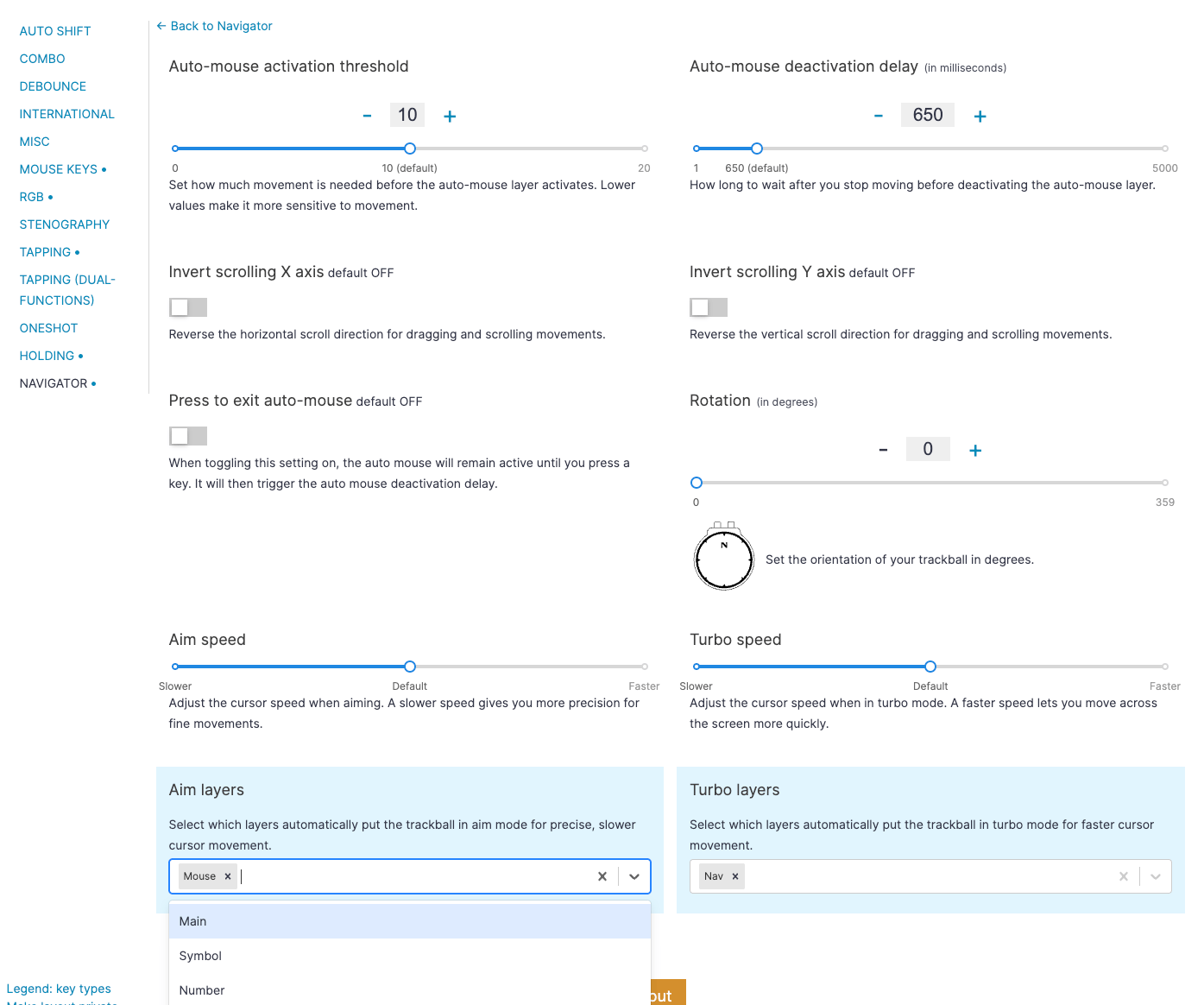Select Symbol from the layers dropdown list
The image size is (1204, 1005).
[x=199, y=956]
